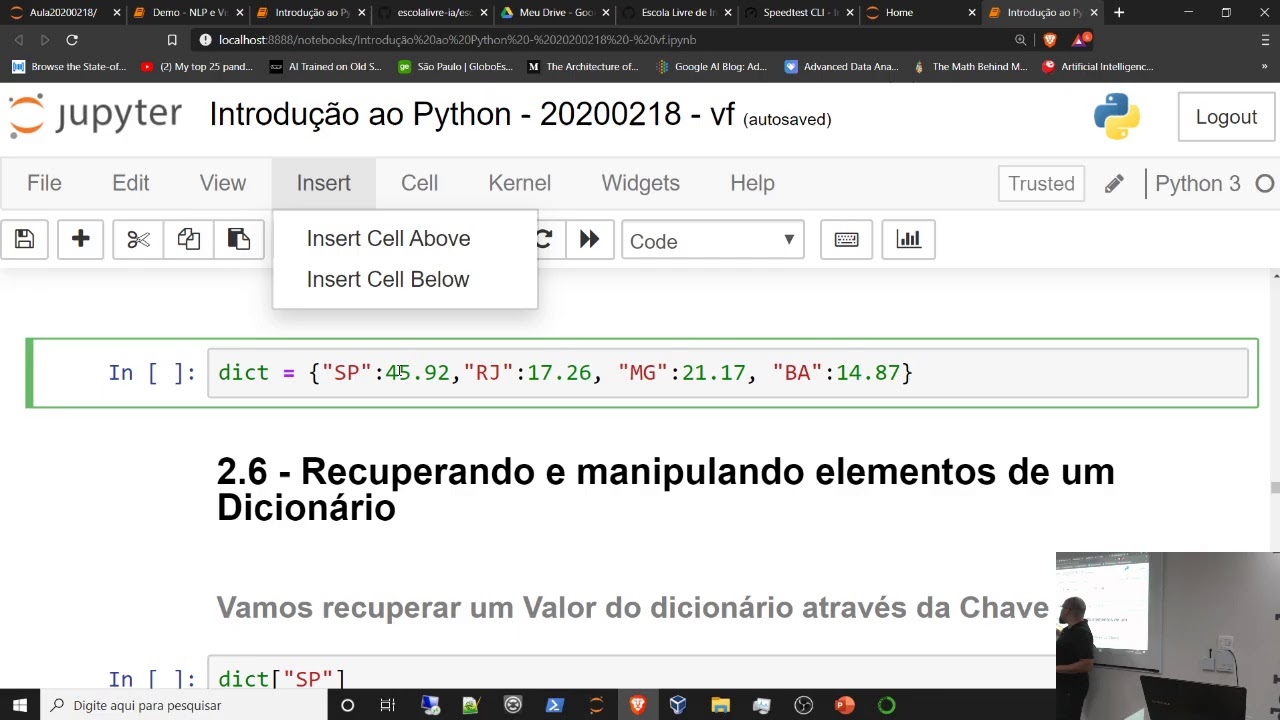Click the Trusted notebook button

(x=1041, y=184)
